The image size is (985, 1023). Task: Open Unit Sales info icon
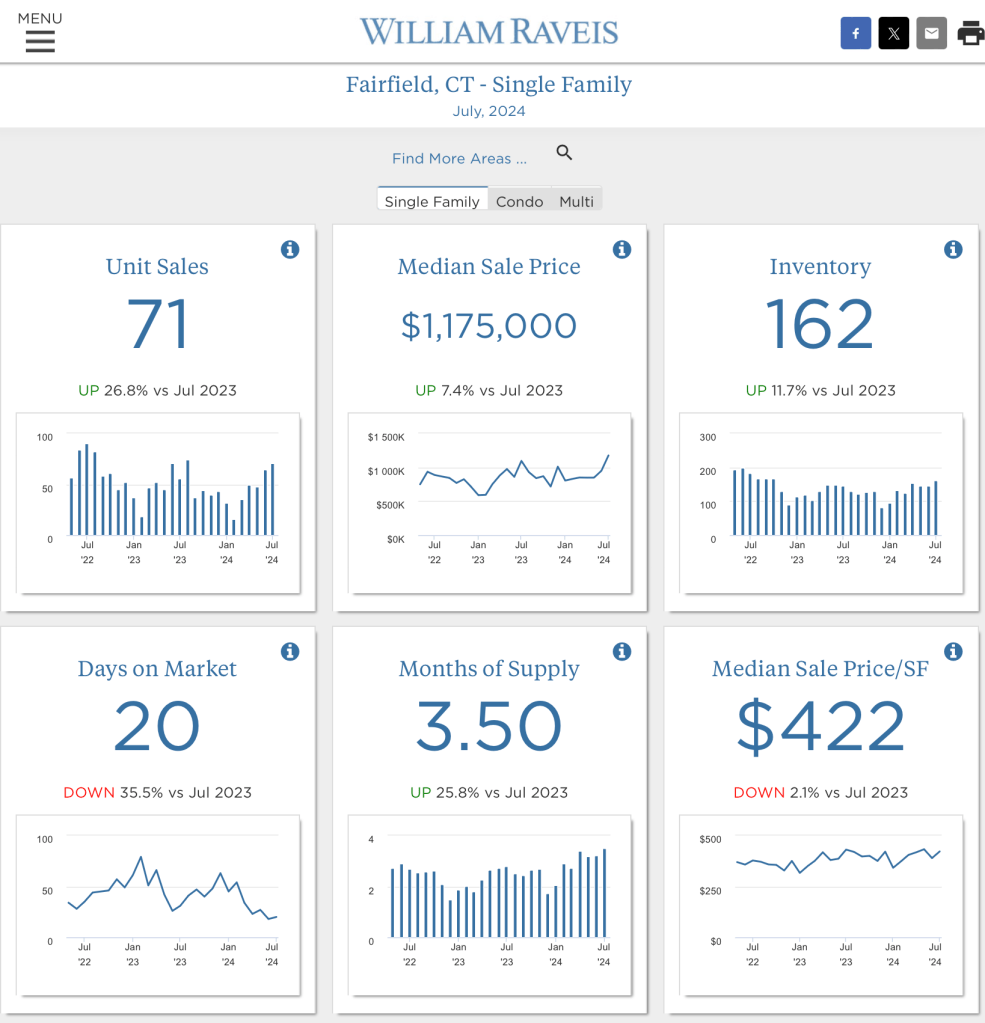point(290,249)
